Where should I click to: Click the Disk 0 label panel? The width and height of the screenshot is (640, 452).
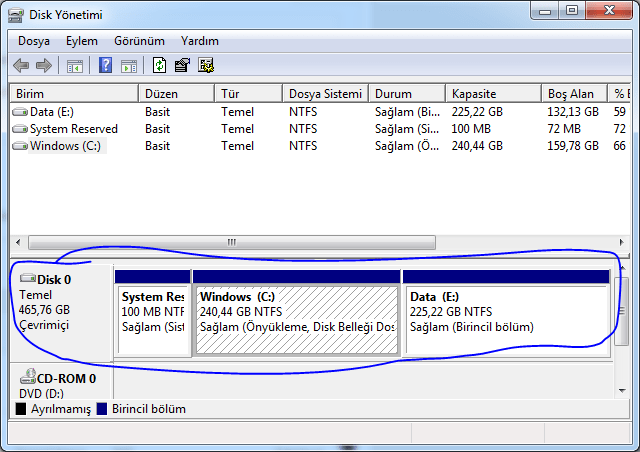pos(61,313)
